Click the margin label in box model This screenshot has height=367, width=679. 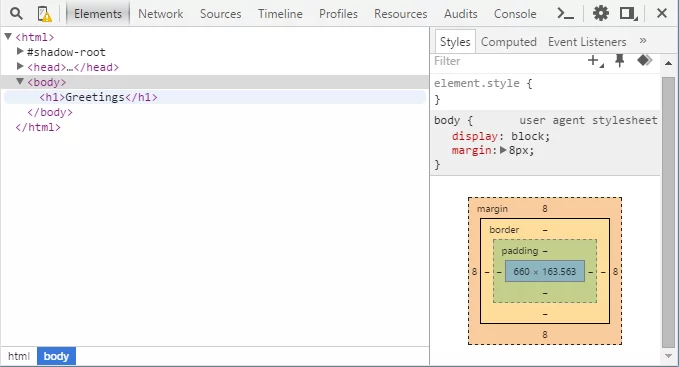click(x=492, y=209)
